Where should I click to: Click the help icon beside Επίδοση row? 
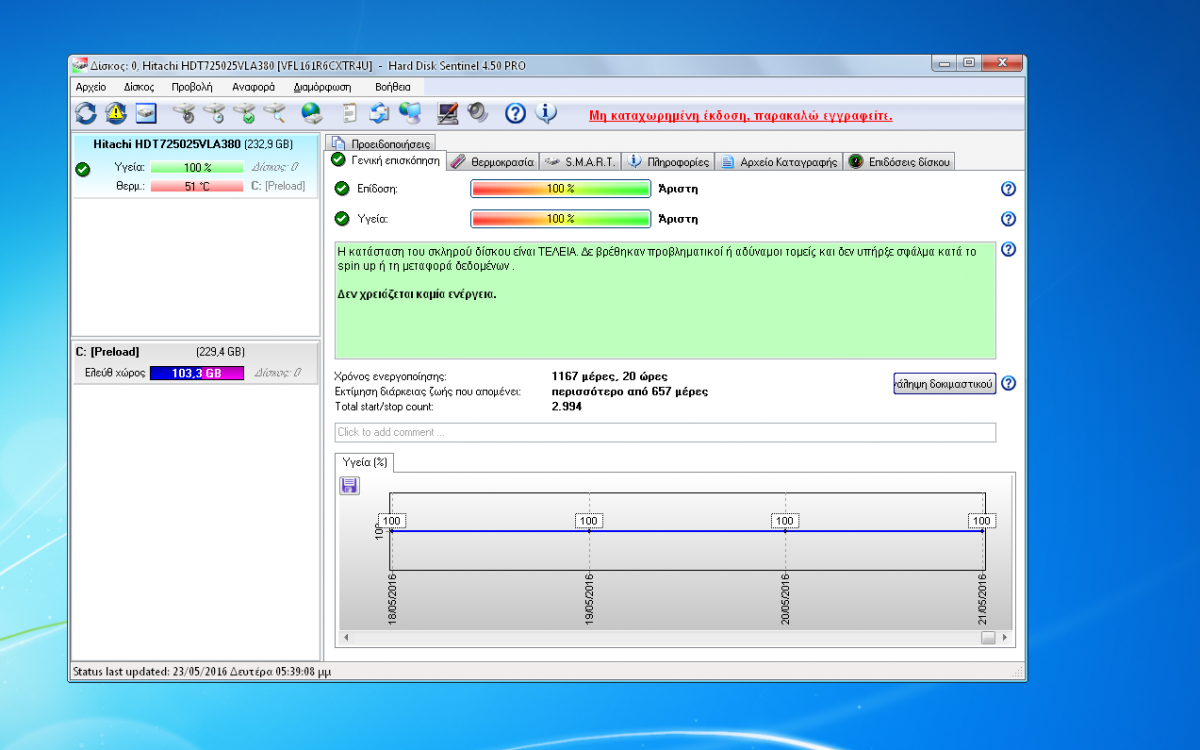1008,189
